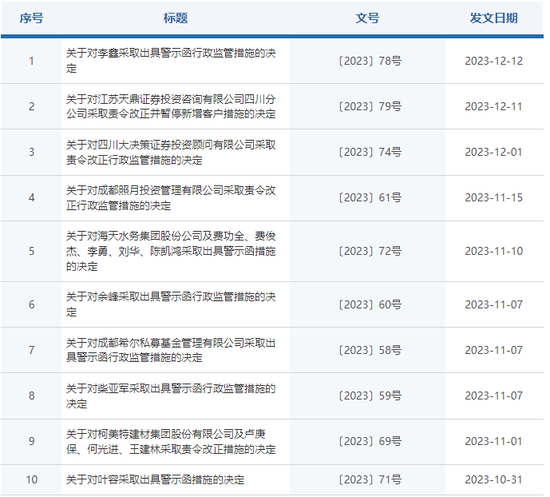Open the decision about 叶容 warning letter
Screen dimensions: 550x497
pos(155,479)
